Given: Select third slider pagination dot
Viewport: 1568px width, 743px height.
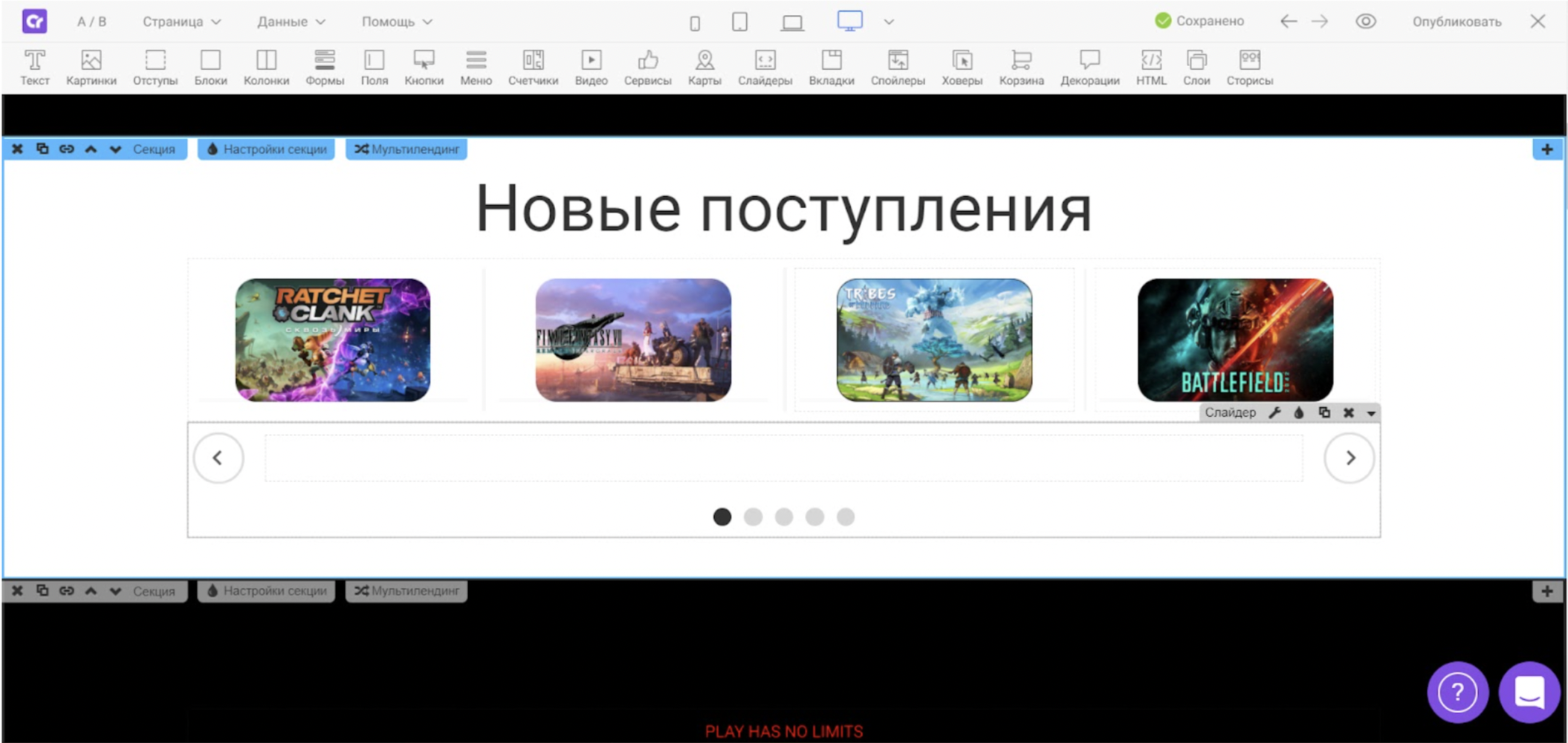Looking at the screenshot, I should [784, 516].
